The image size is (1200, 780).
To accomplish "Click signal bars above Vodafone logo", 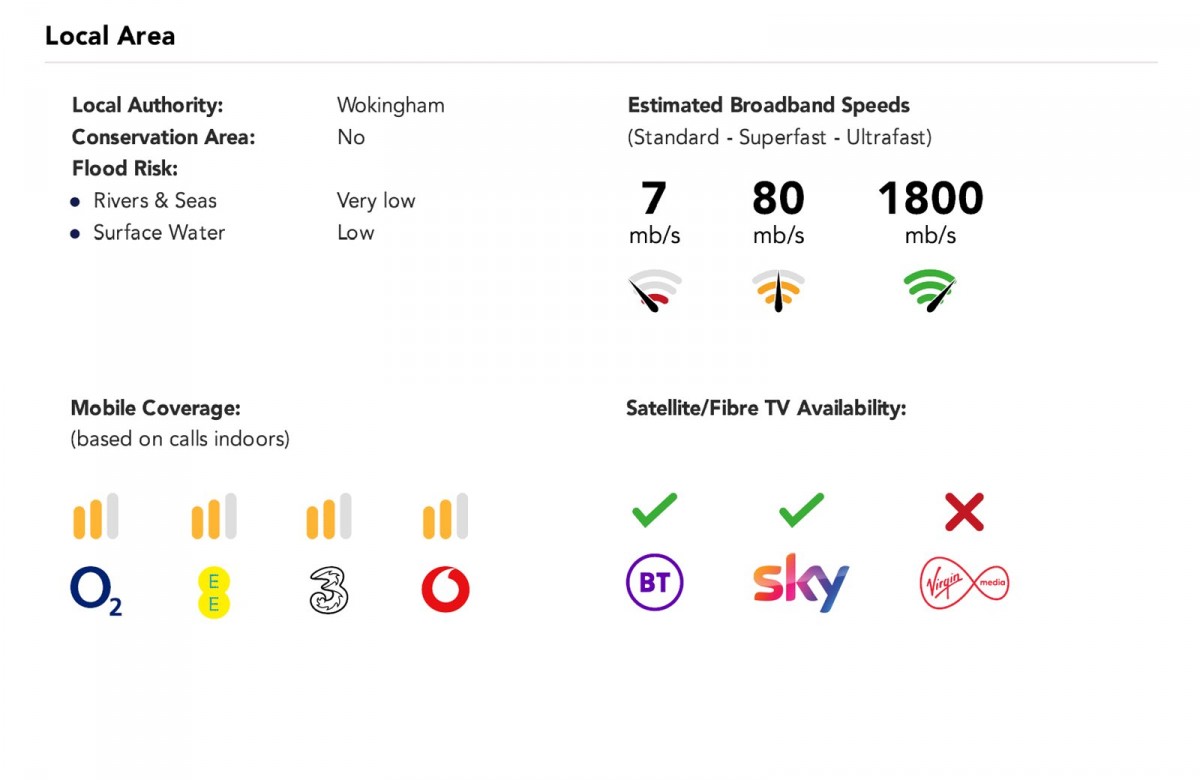I will [445, 517].
